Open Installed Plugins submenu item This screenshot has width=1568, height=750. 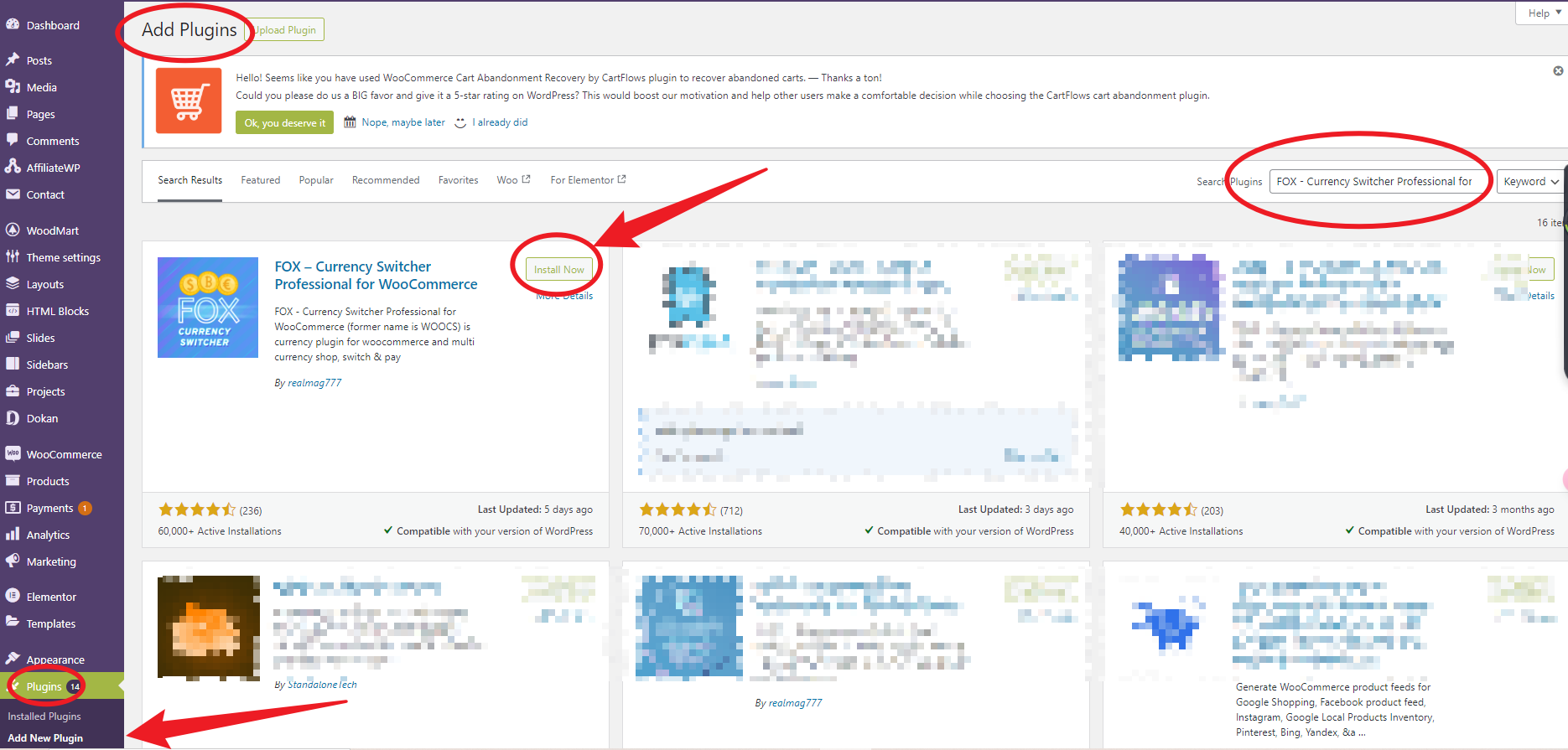[44, 716]
